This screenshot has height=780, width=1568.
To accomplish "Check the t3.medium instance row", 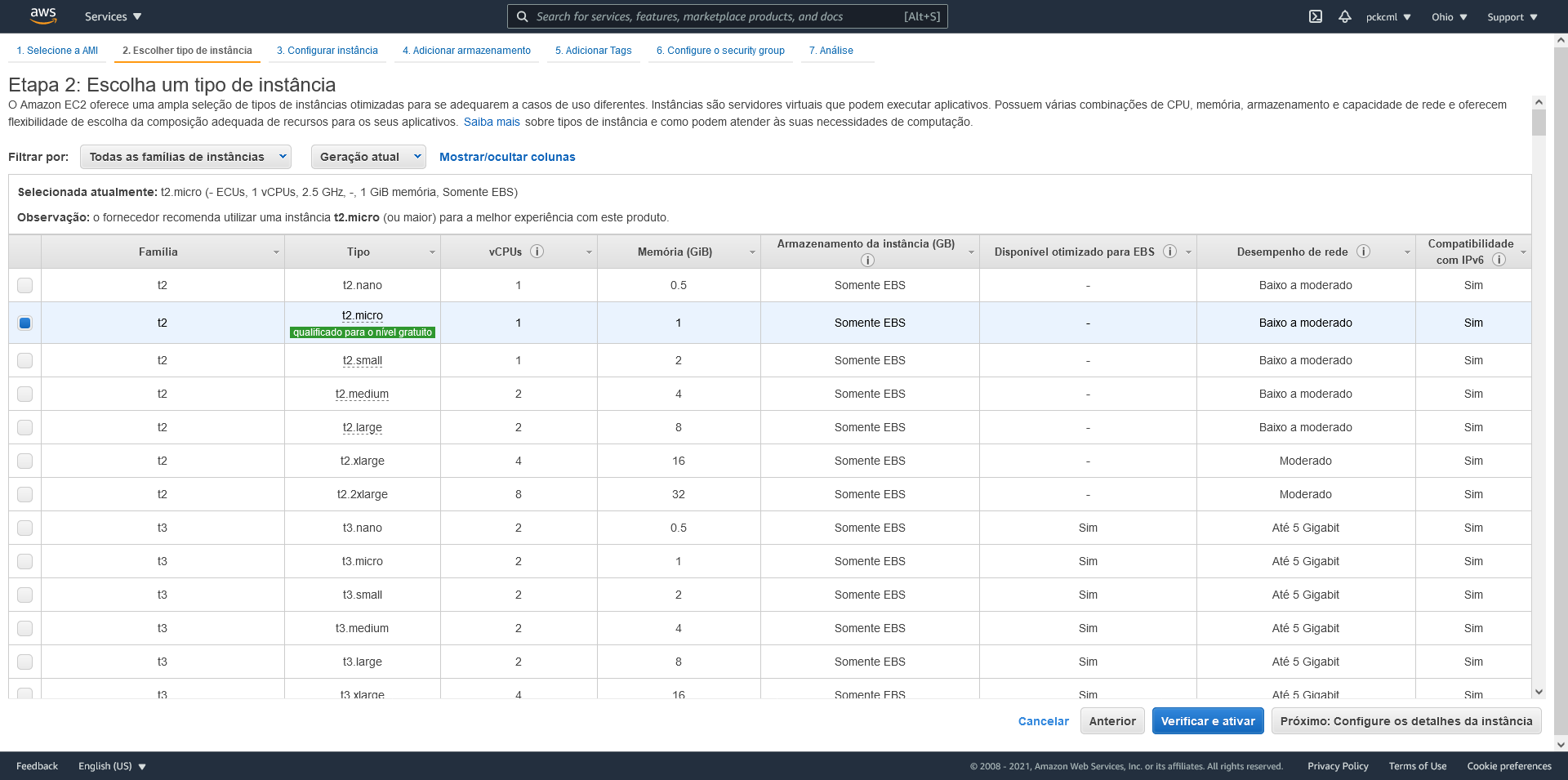I will [x=24, y=627].
